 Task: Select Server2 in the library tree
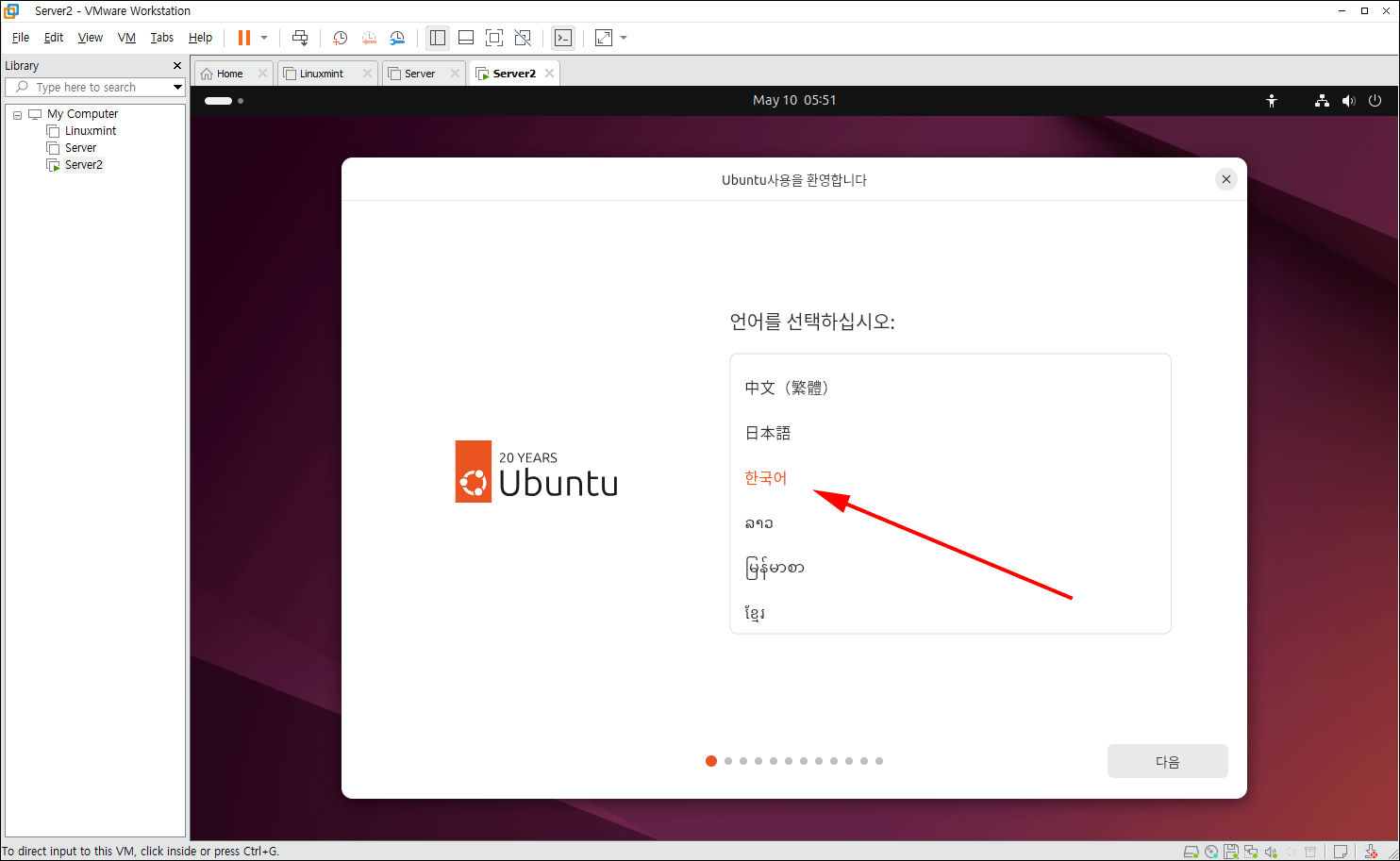[x=84, y=165]
